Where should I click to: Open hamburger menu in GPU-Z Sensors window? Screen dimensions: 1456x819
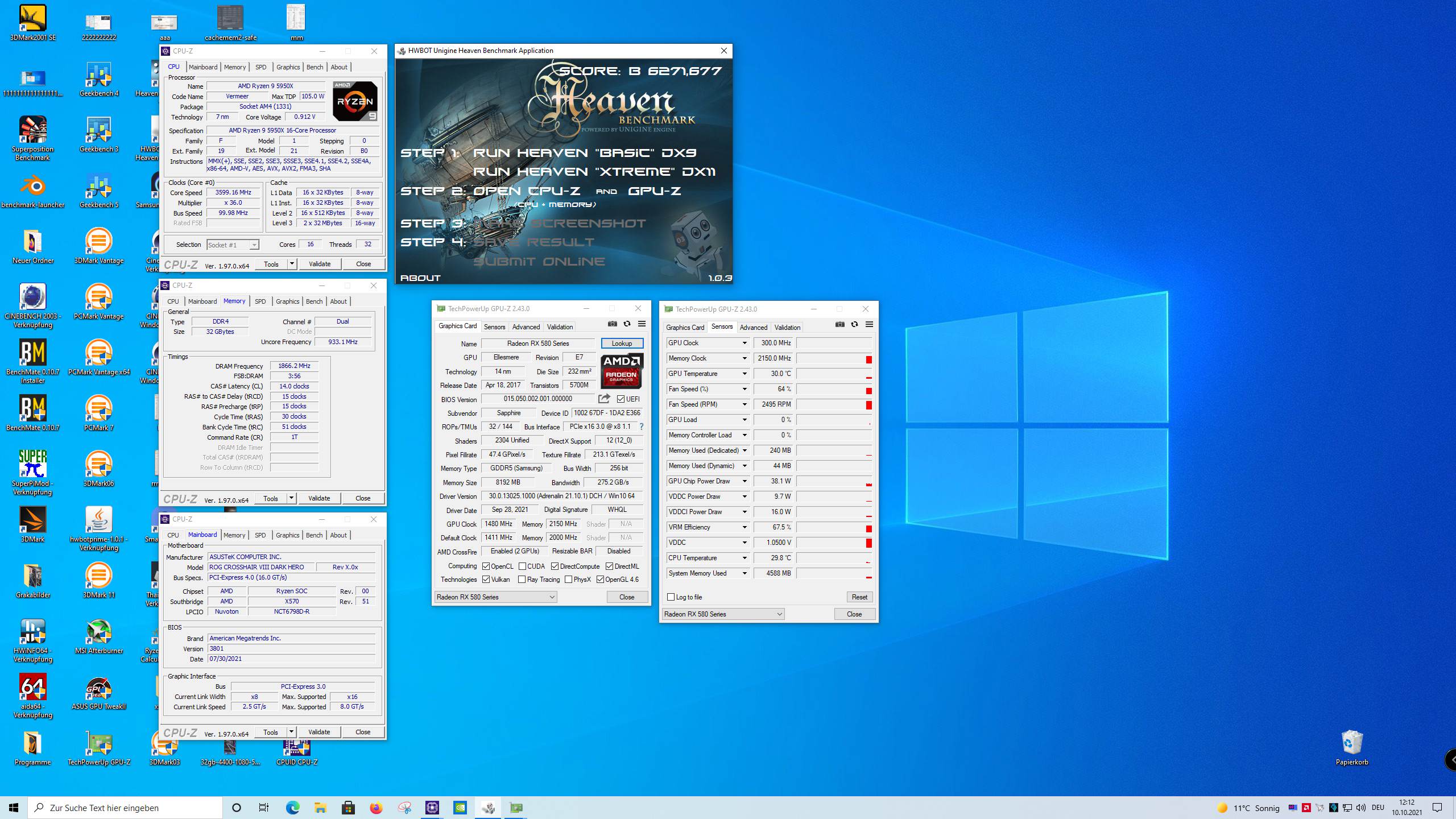click(x=869, y=325)
